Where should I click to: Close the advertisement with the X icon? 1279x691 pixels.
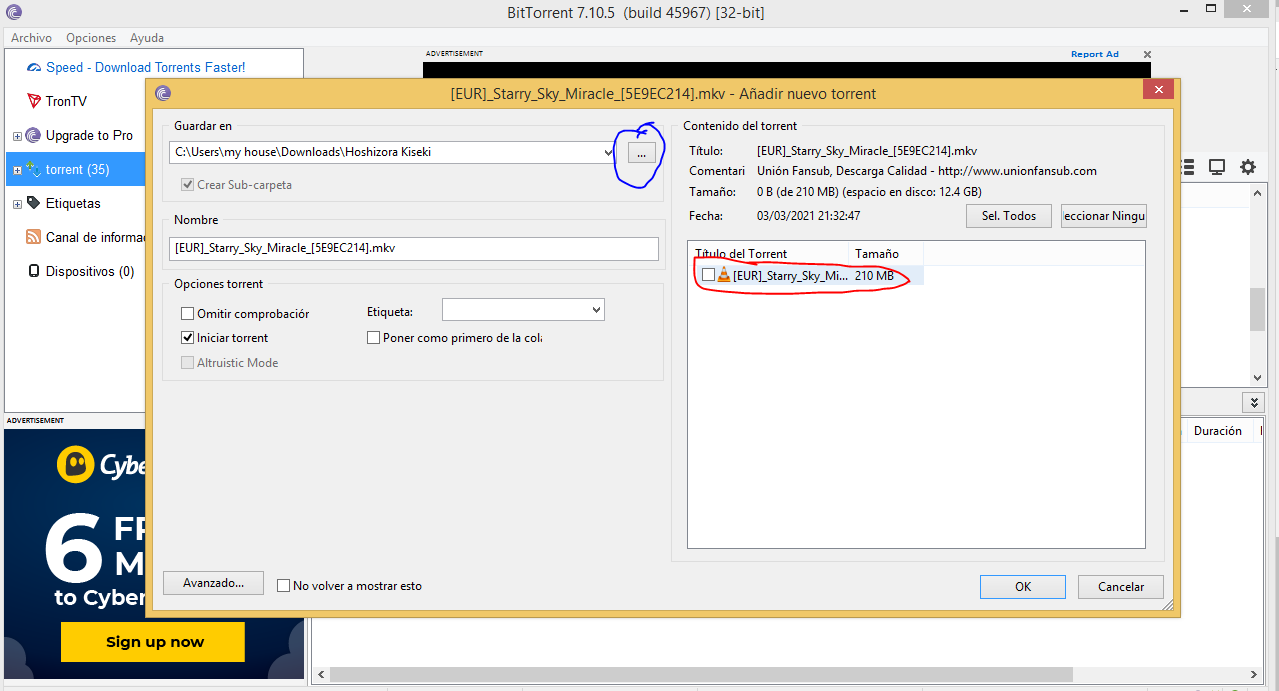(x=1147, y=55)
